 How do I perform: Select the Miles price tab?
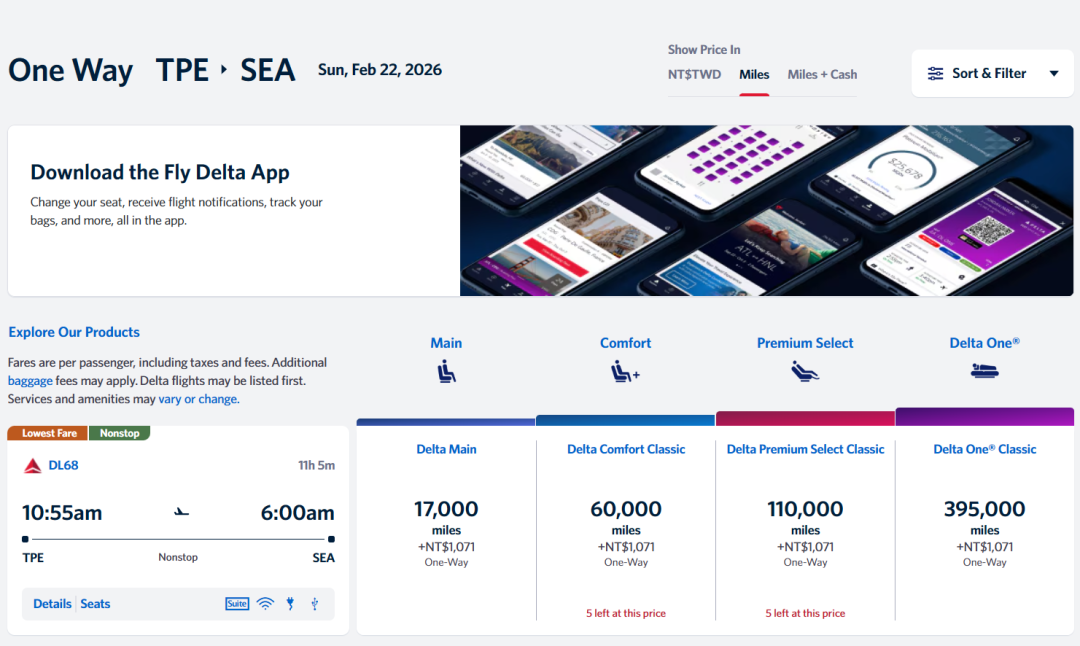click(x=754, y=74)
